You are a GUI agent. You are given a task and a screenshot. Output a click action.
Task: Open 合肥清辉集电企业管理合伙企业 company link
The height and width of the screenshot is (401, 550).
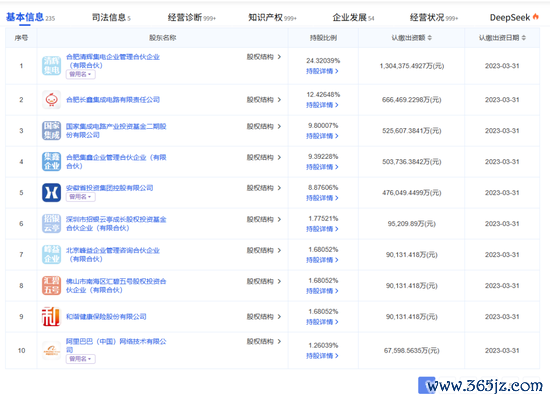(113, 61)
